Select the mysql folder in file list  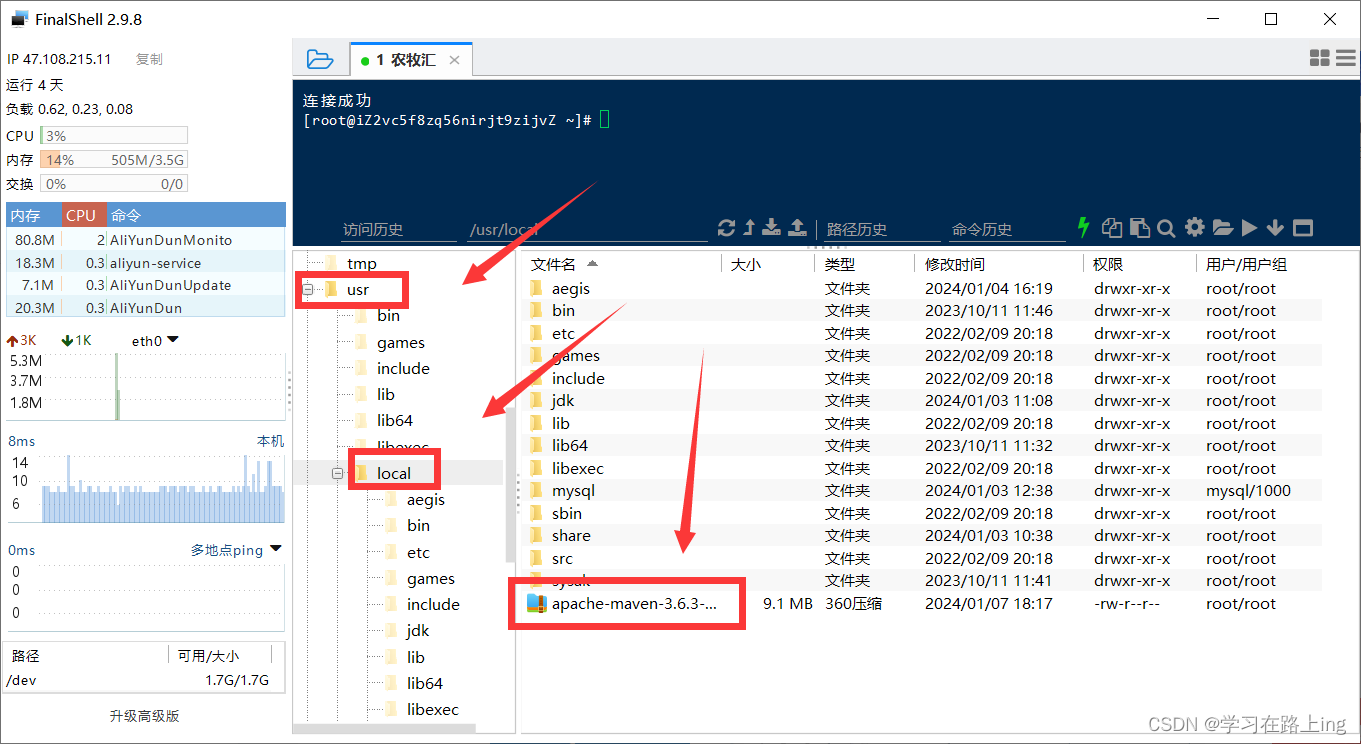[922, 491]
